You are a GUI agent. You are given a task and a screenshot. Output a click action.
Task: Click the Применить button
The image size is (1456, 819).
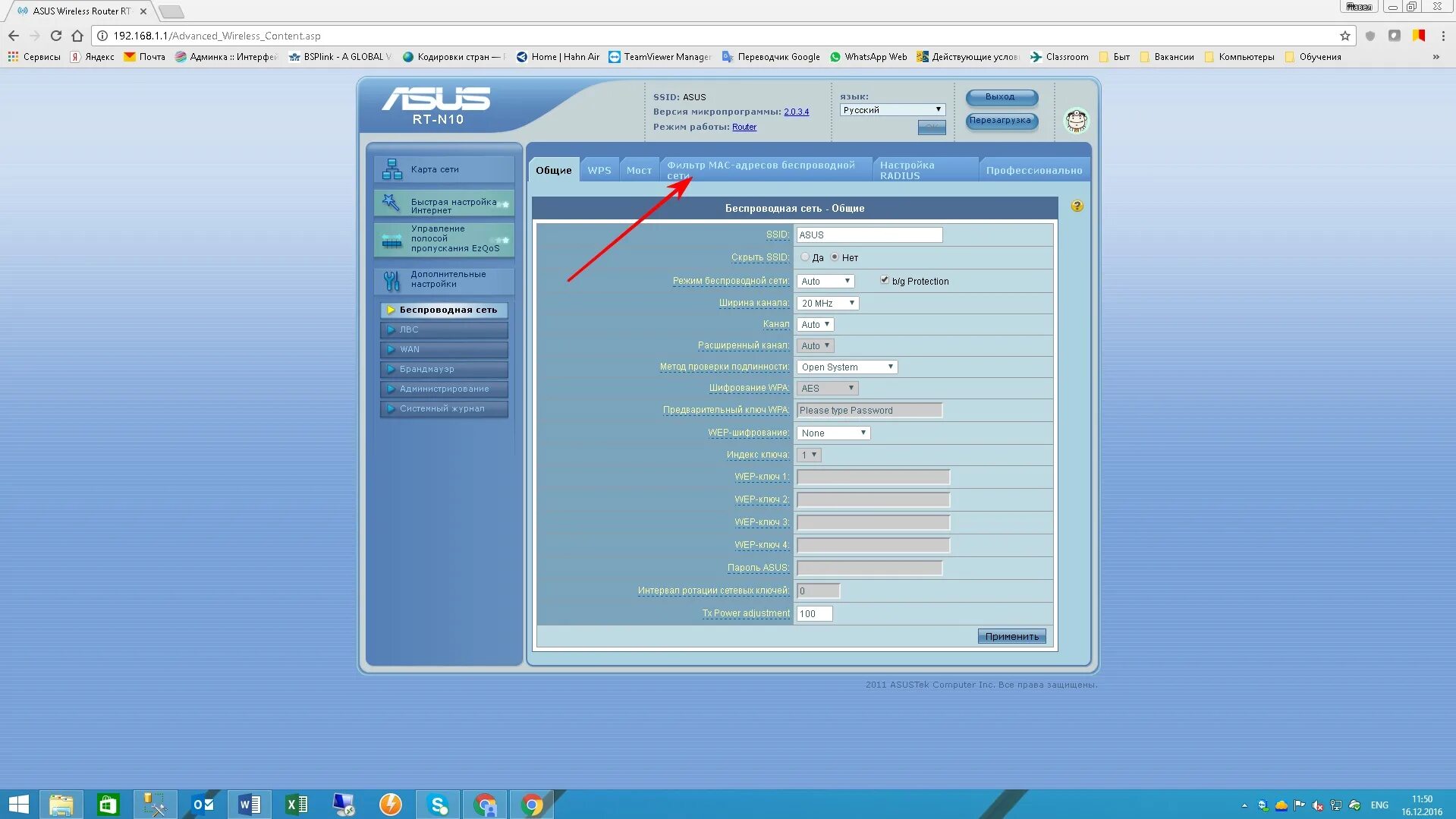point(1011,636)
